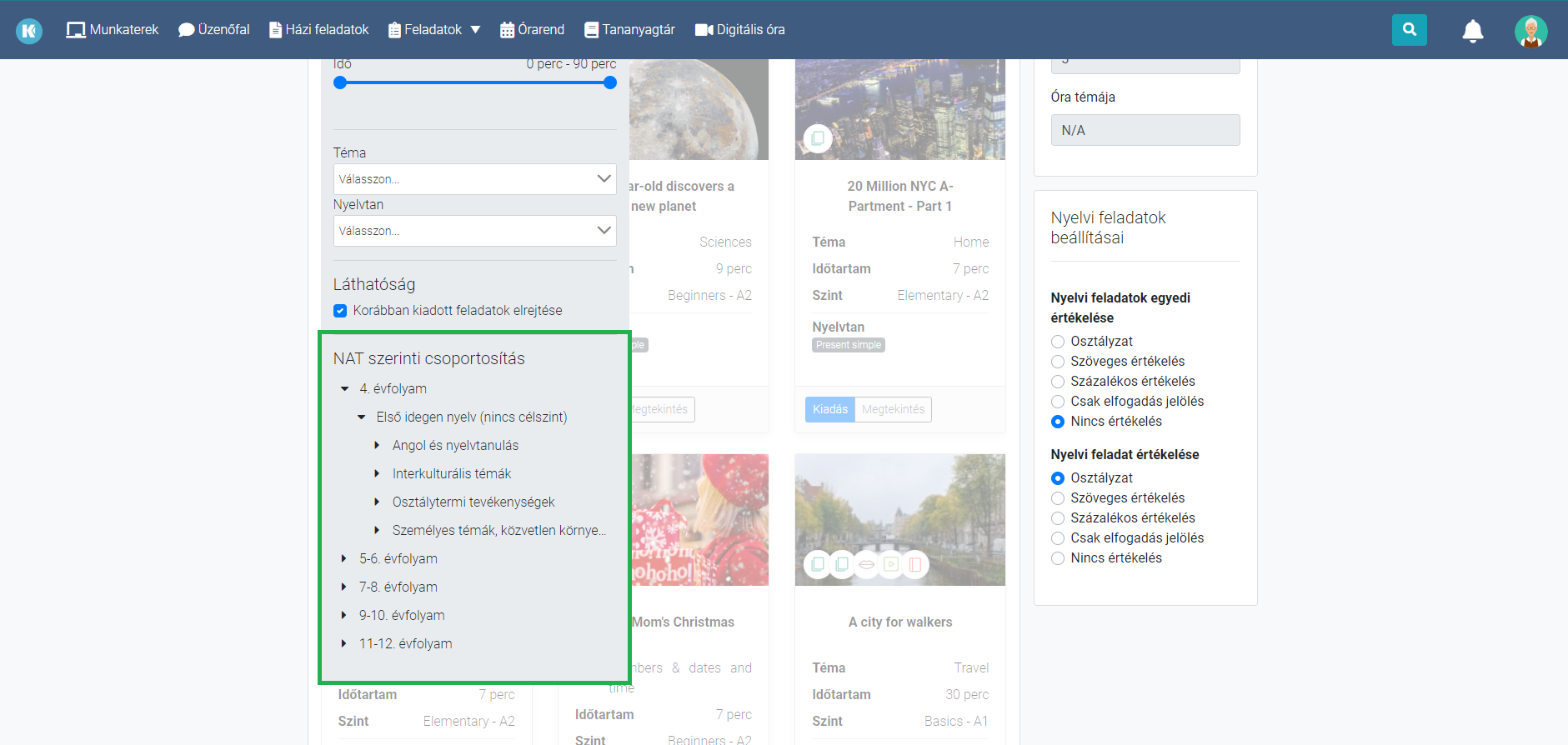This screenshot has height=745, width=1568.
Task: Click the Present simple grammar tag
Action: tap(849, 345)
